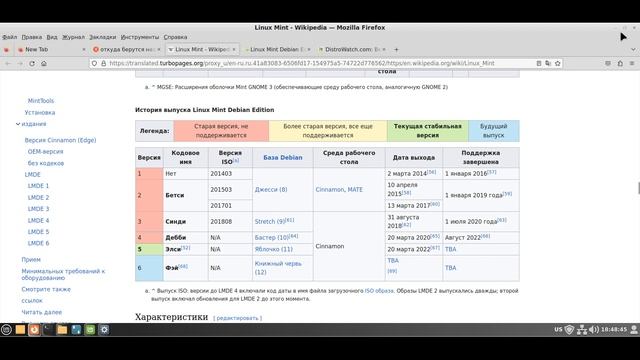Toggle reader view in address bar
Image resolution: width=640 pixels, height=360 pixels.
(539, 63)
